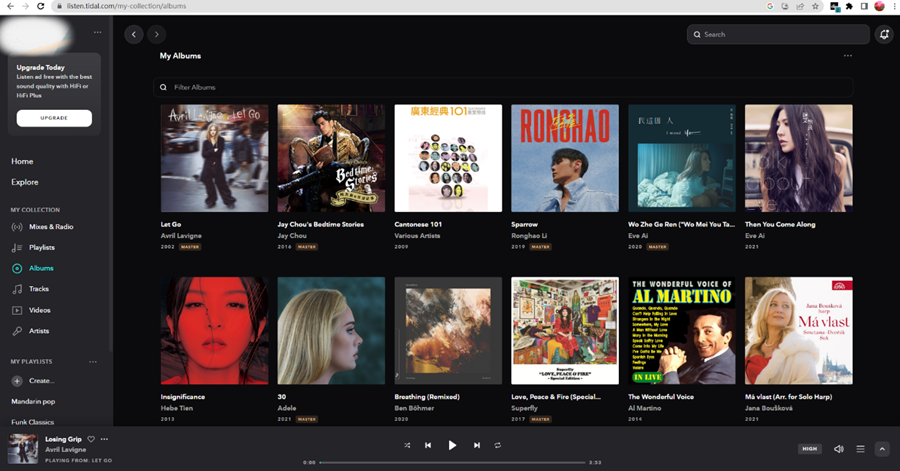This screenshot has height=471, width=900.
Task: Open the Cantonese 101 album cover
Action: click(448, 158)
